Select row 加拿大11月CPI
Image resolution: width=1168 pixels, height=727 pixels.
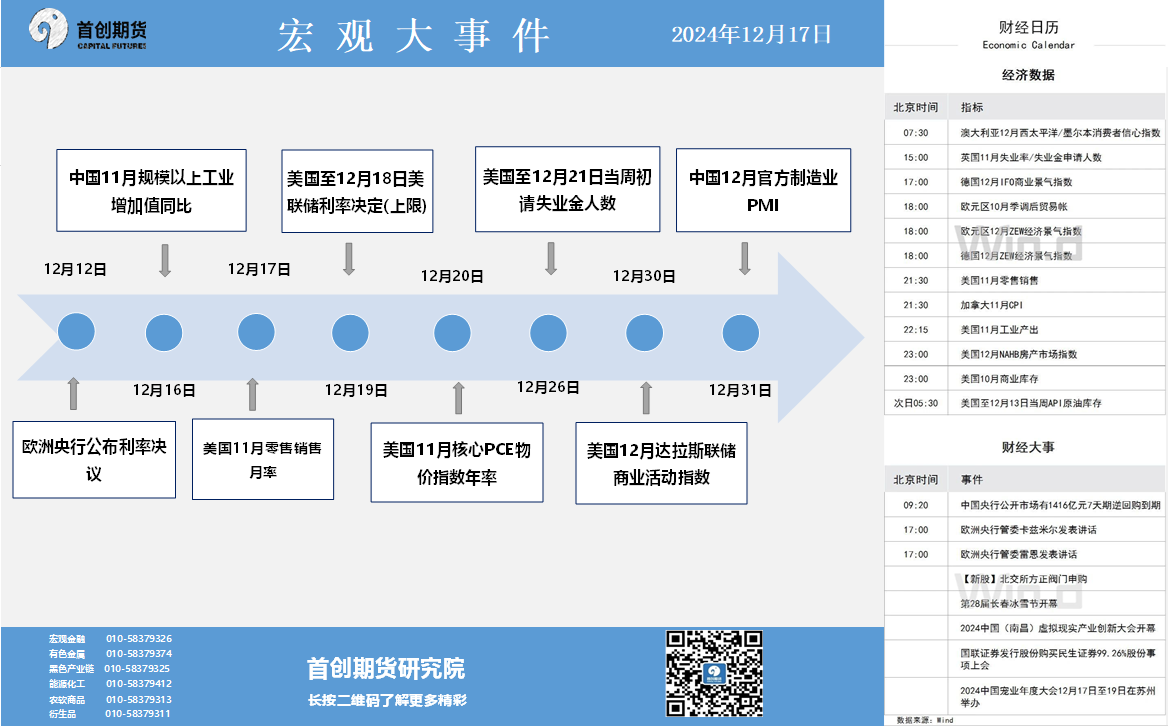pyautogui.click(x=1025, y=305)
